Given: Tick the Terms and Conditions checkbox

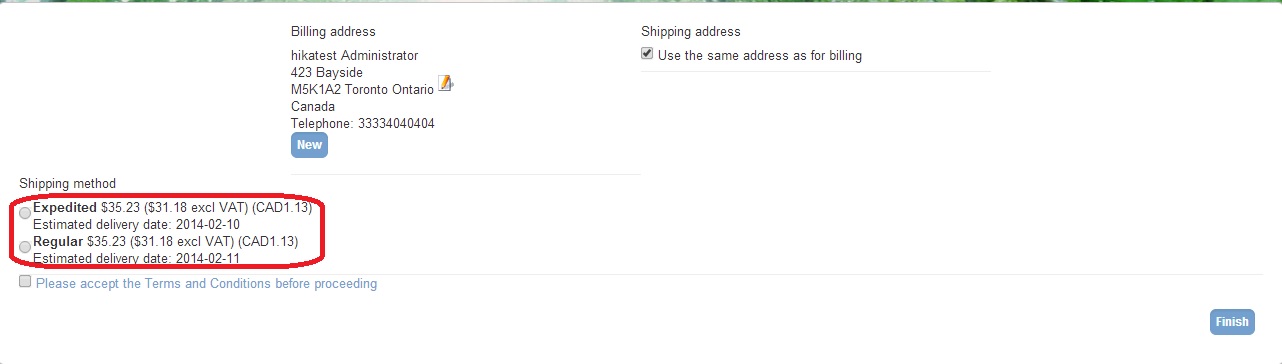Looking at the screenshot, I should coord(25,282).
